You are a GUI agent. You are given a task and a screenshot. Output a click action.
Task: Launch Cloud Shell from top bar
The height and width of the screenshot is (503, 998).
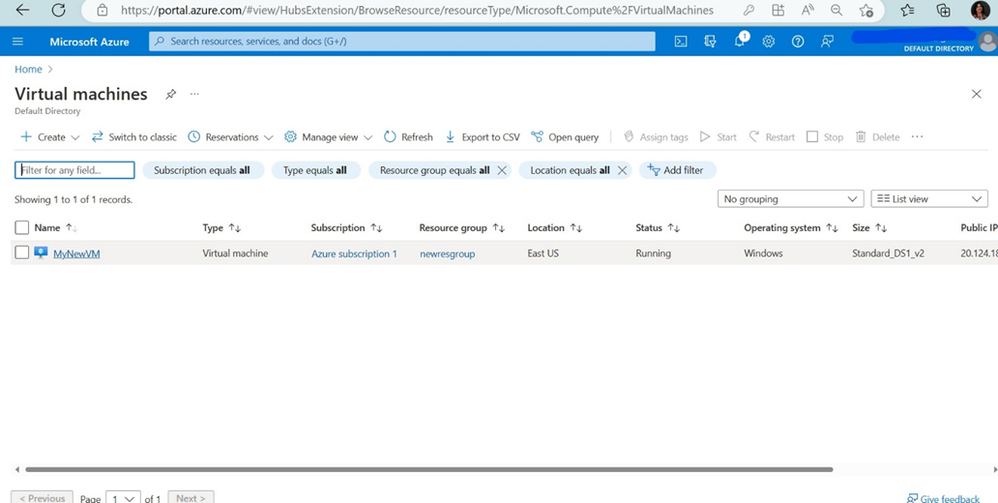(x=680, y=41)
